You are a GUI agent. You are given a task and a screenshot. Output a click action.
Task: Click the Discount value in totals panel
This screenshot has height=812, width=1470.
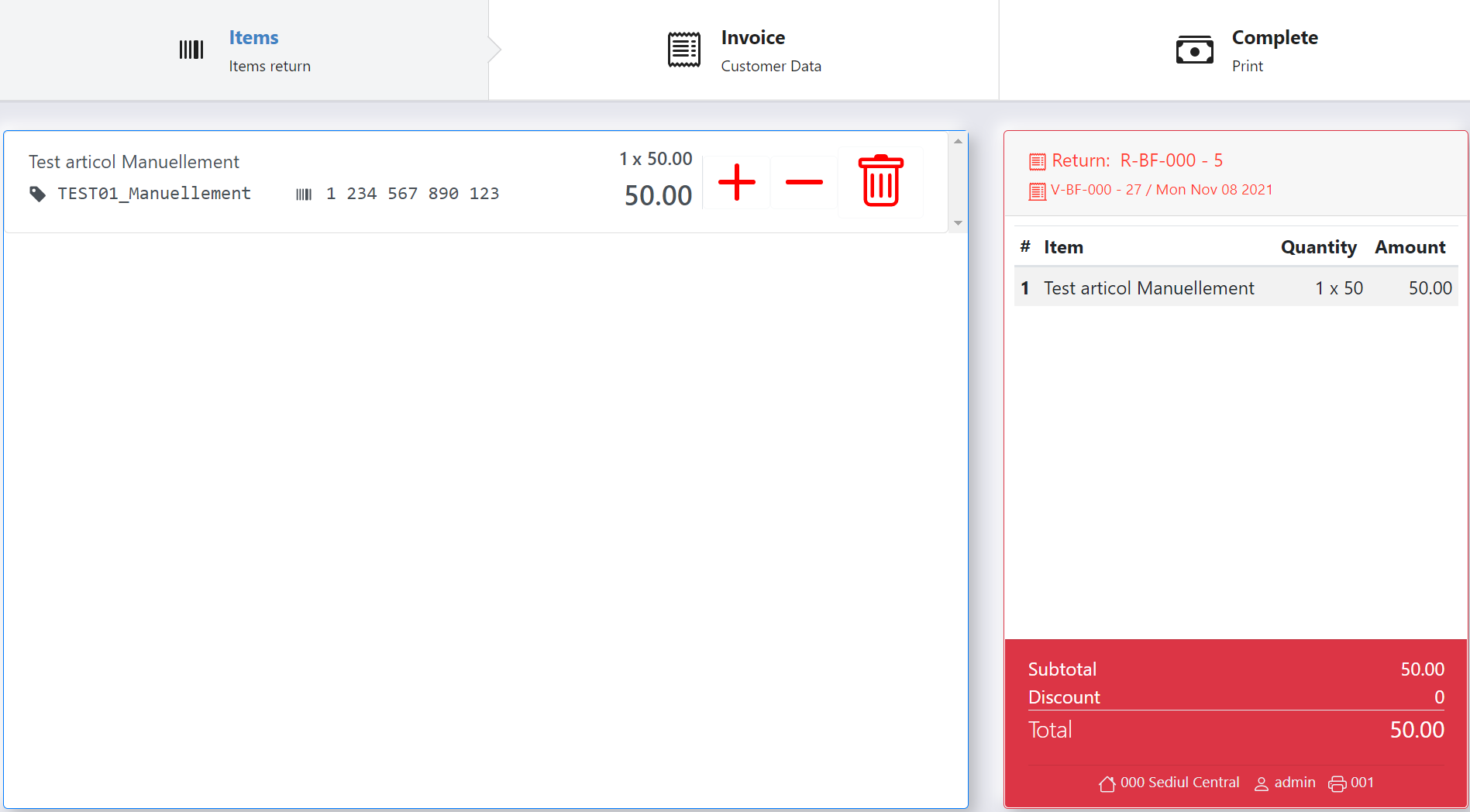coord(1439,697)
